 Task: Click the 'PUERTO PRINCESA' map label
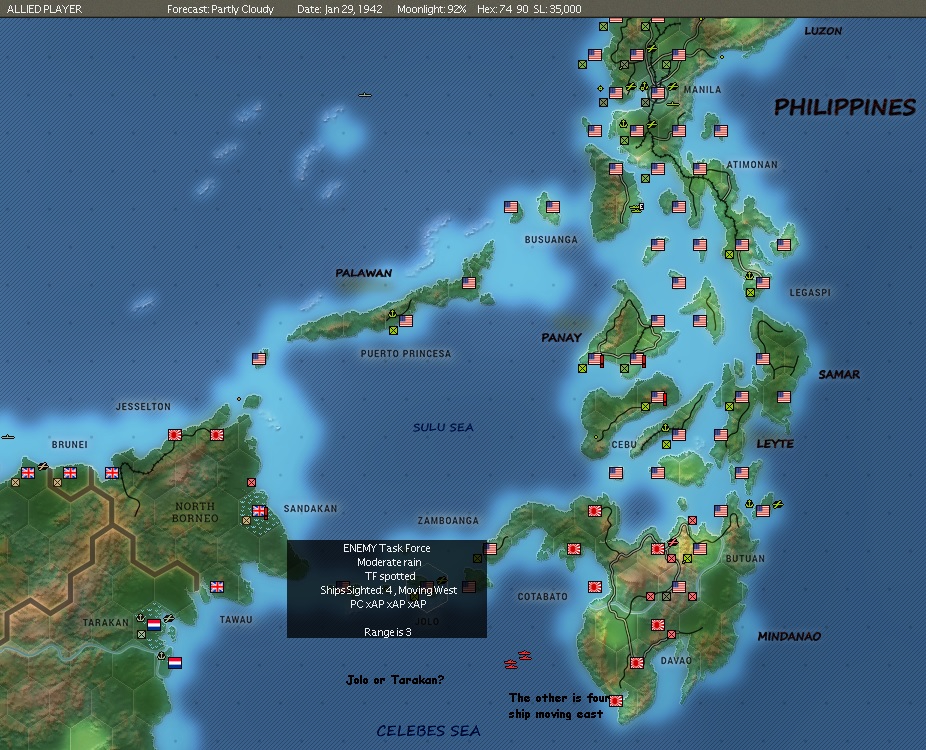pyautogui.click(x=406, y=353)
